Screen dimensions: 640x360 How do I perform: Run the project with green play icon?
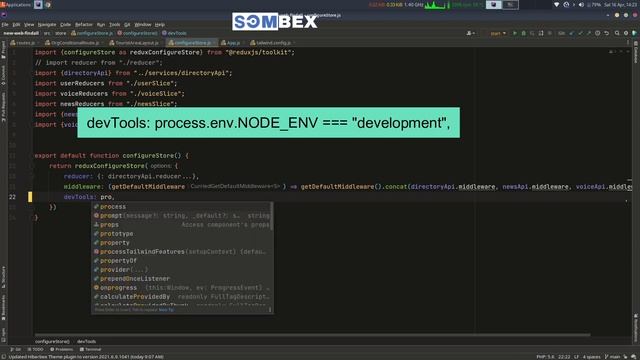pyautogui.click(x=515, y=33)
